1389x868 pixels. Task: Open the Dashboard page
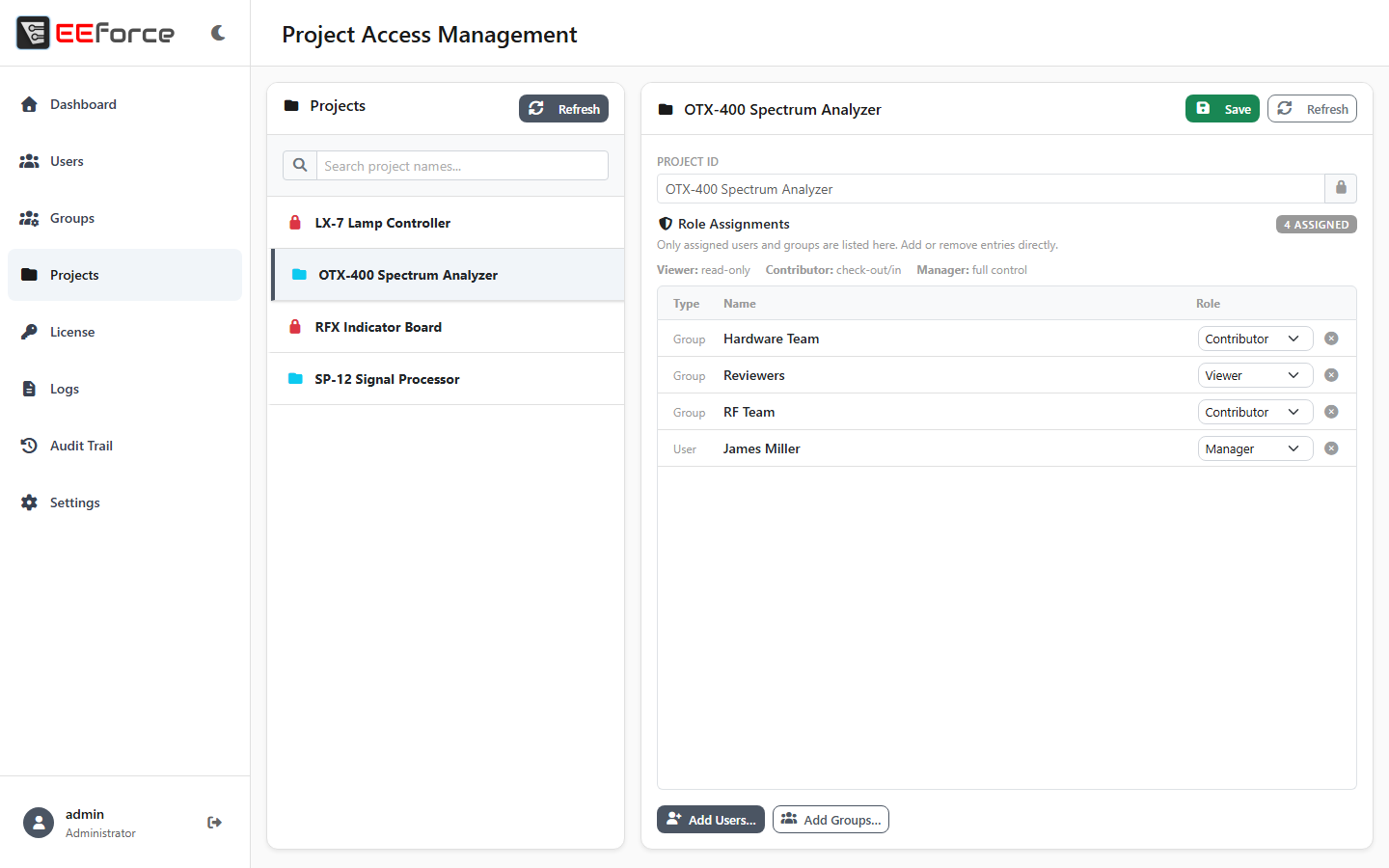(124, 104)
